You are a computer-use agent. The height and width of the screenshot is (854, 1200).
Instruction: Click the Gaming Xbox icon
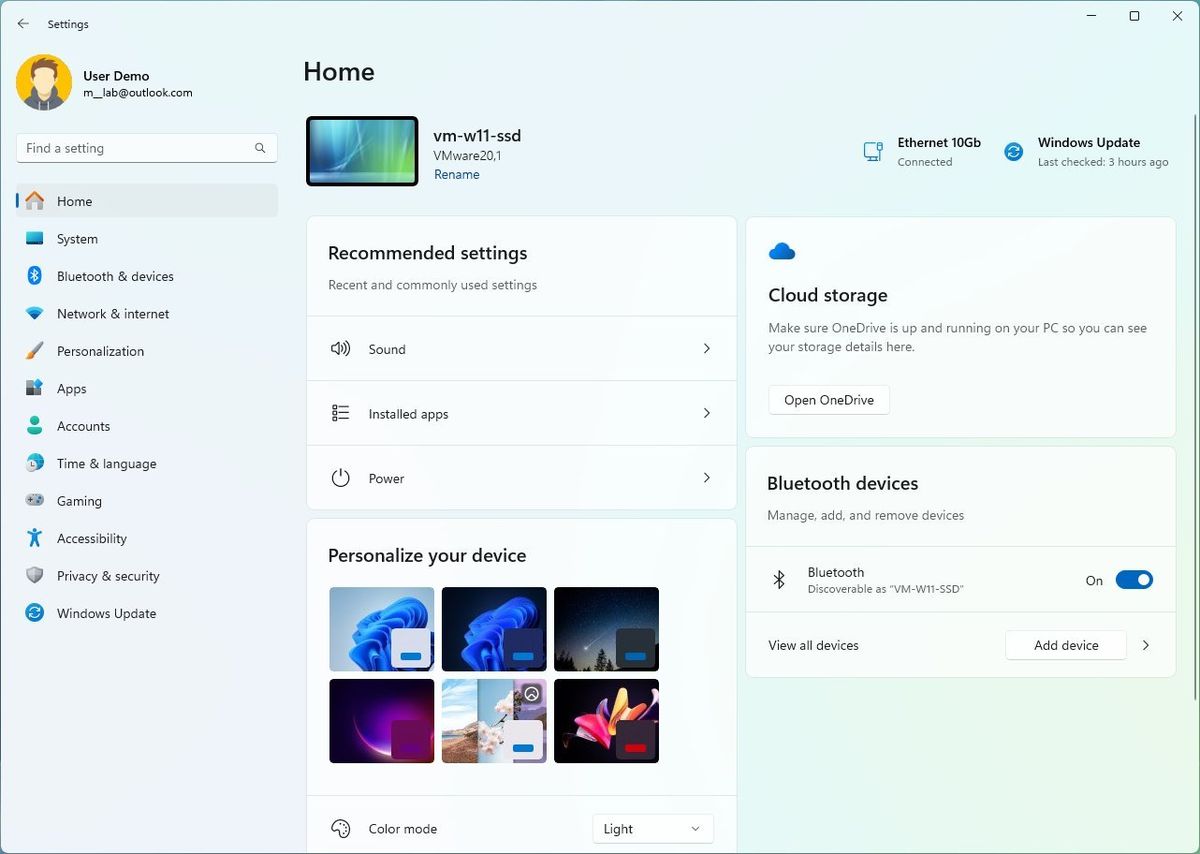click(34, 500)
